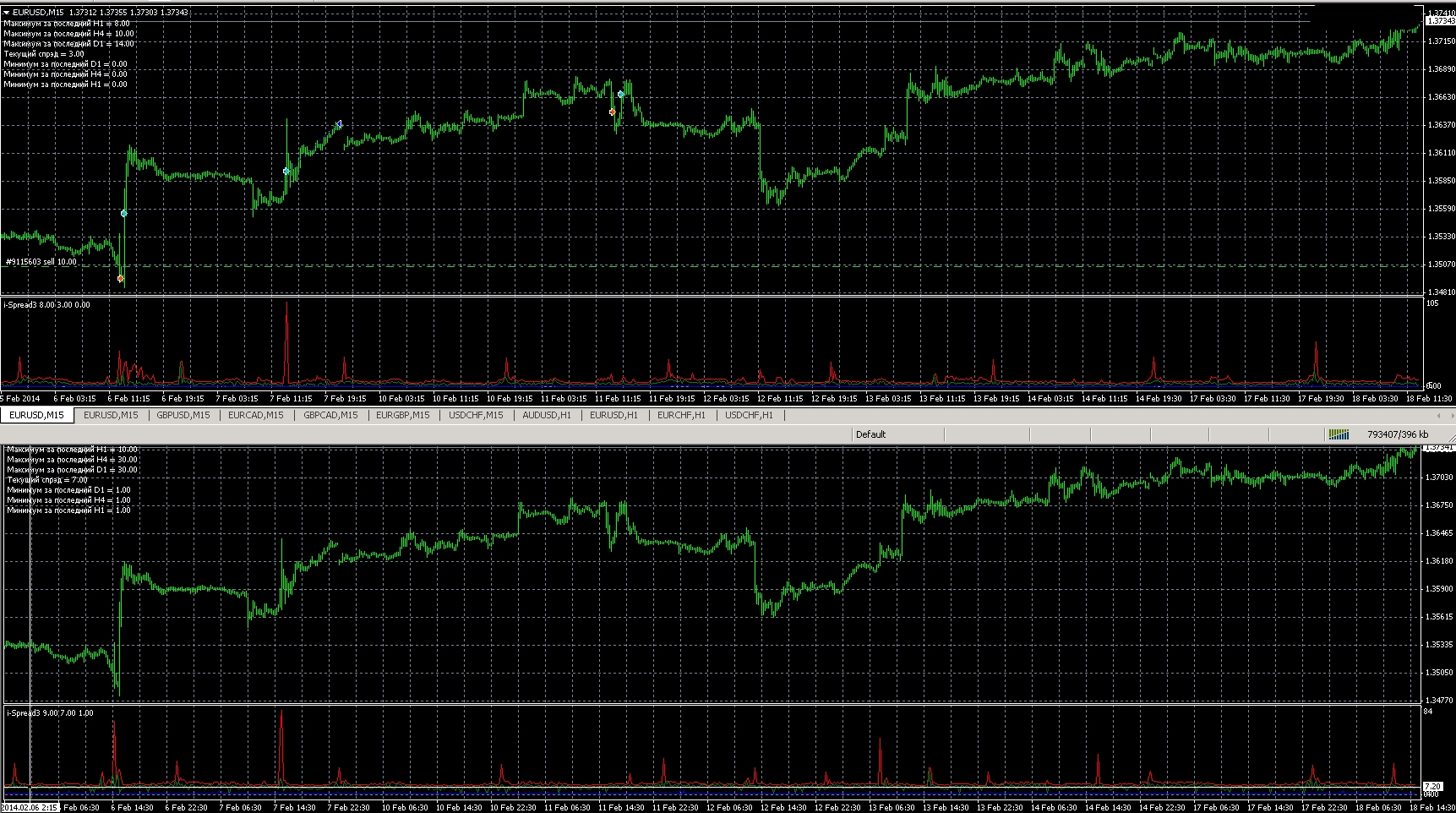
Task: Switch to the GBPUSD,M15 chart tab
Action: click(183, 415)
